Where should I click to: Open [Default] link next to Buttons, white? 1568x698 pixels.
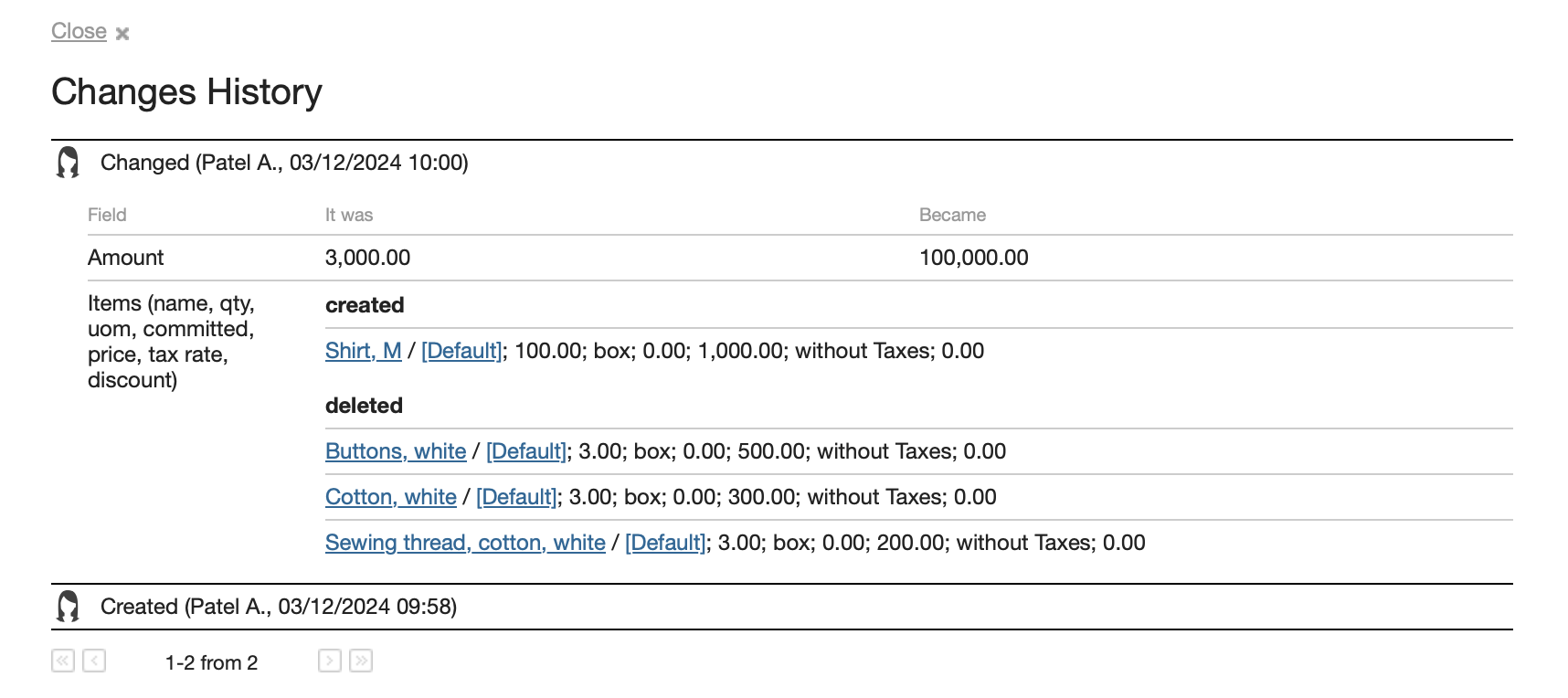pos(526,451)
